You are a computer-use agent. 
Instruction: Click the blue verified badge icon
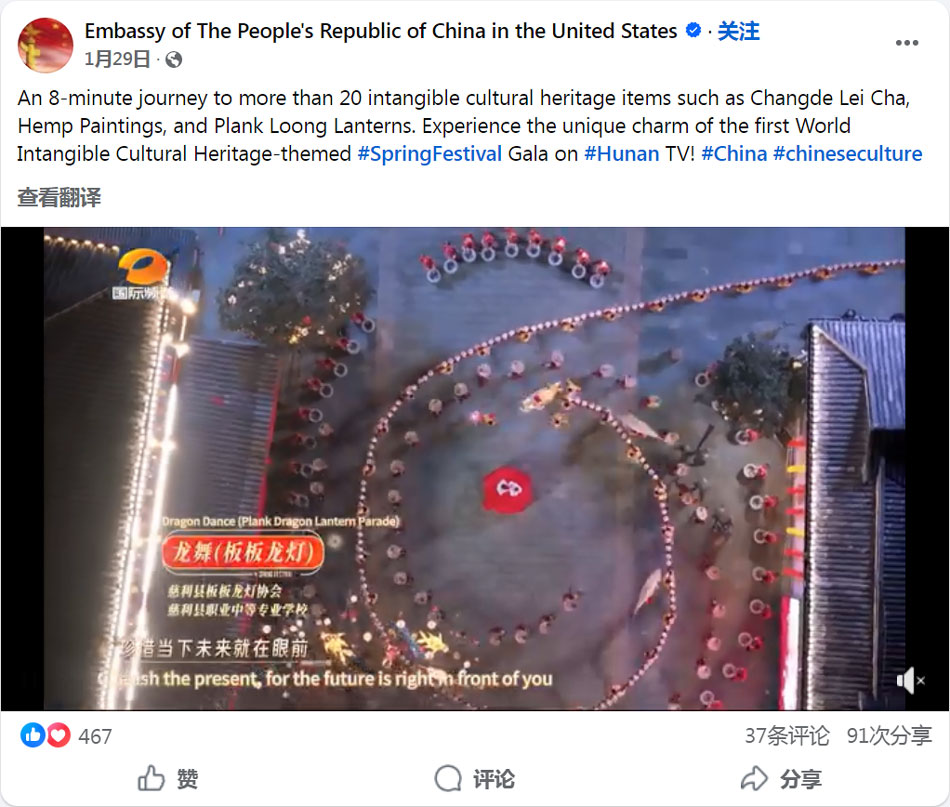click(693, 30)
